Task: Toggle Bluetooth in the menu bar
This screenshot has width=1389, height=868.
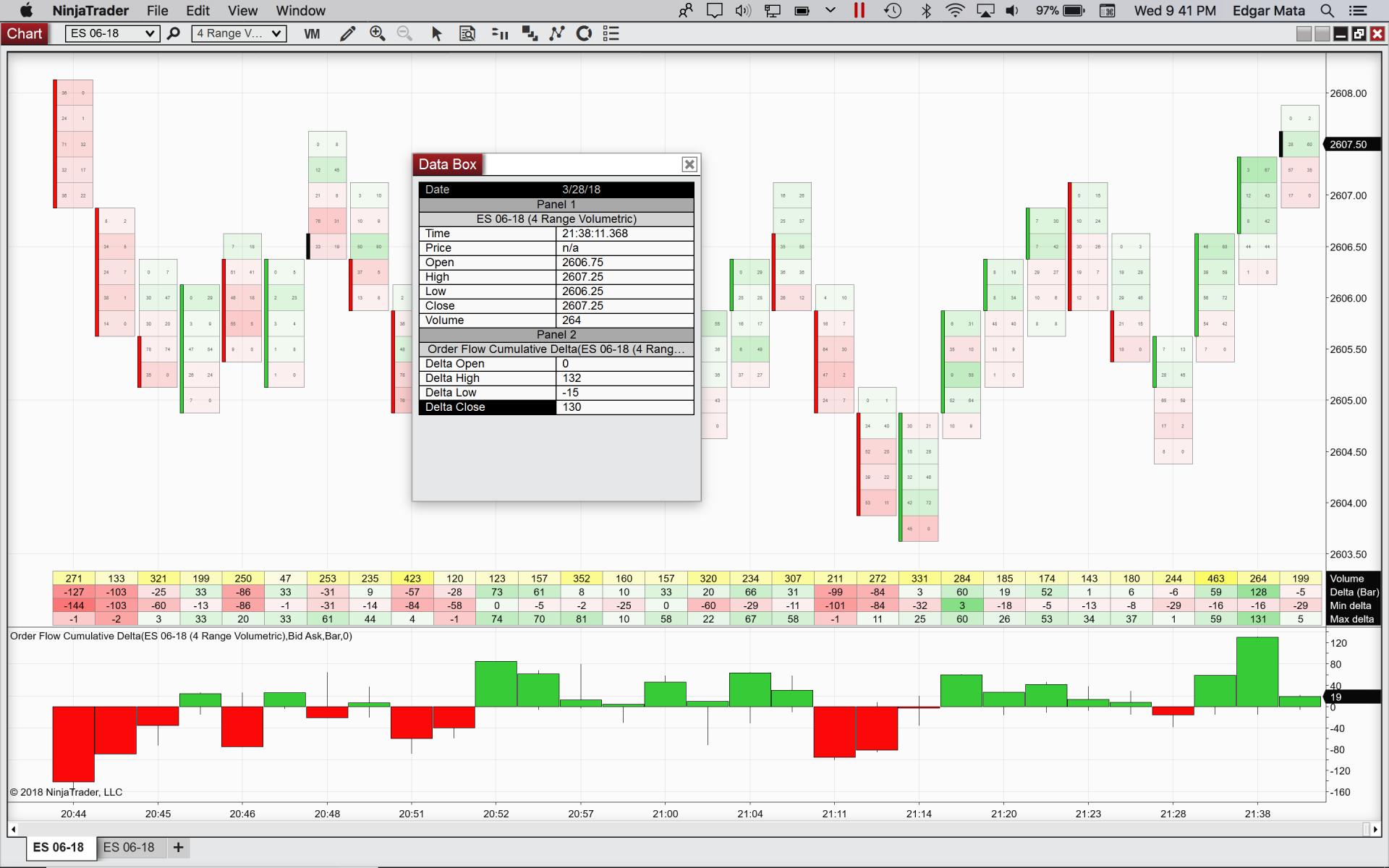Action: (926, 11)
